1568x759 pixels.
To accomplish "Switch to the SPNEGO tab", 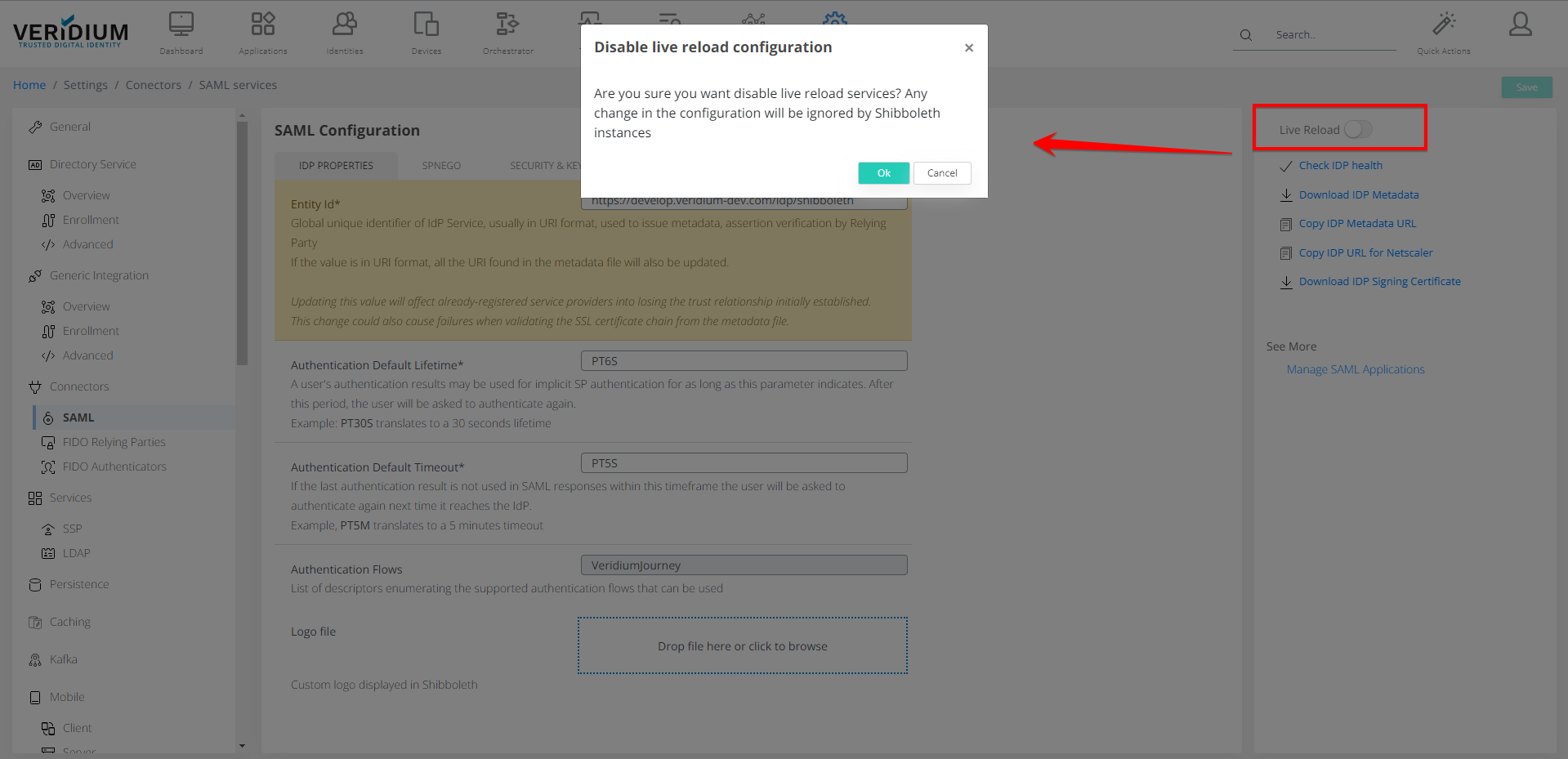I will (x=441, y=166).
